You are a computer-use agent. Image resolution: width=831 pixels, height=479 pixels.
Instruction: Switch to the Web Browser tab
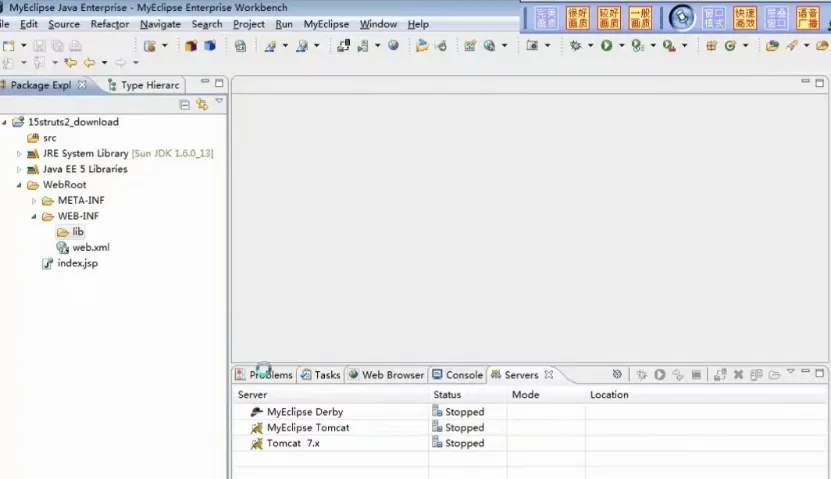(x=386, y=375)
